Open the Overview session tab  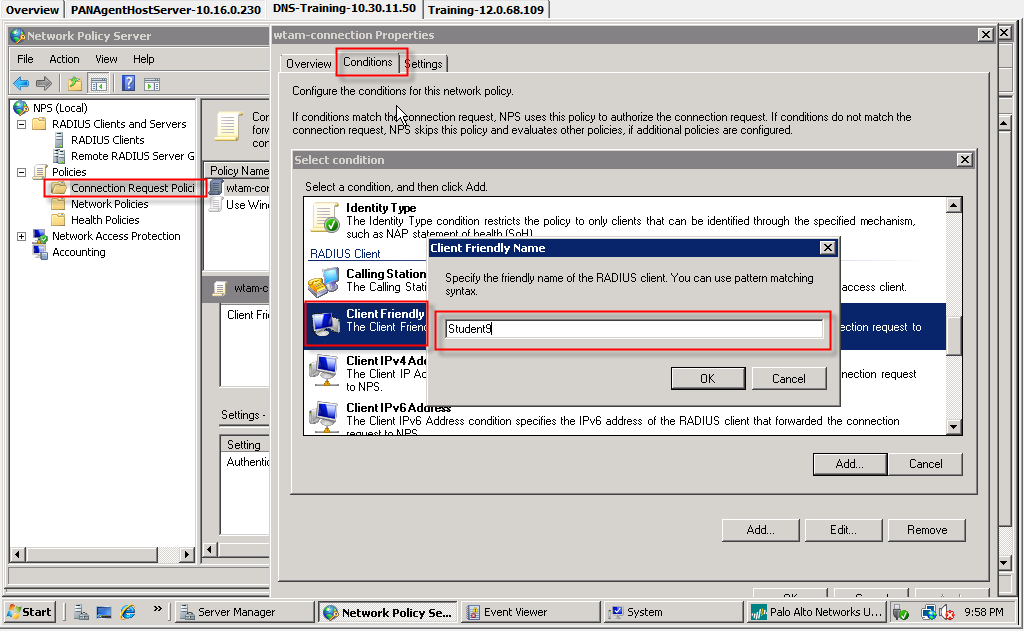click(x=32, y=10)
